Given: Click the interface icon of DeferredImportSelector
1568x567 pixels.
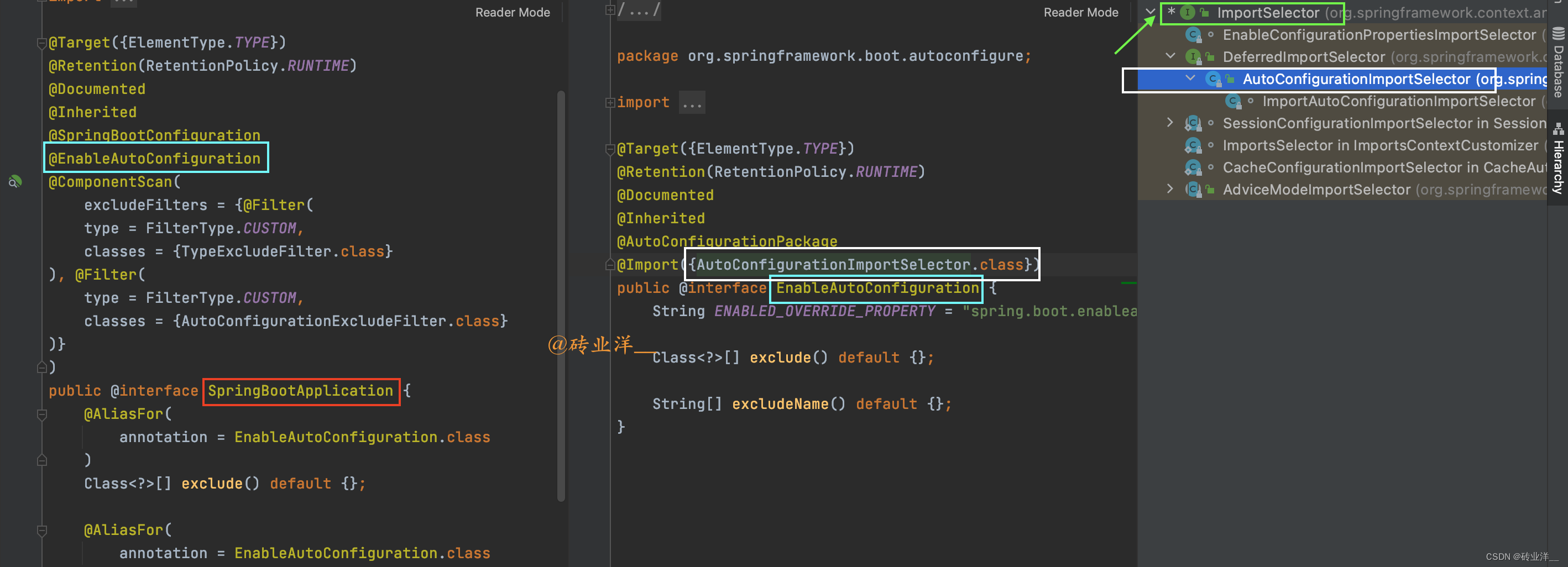Looking at the screenshot, I should click(x=1193, y=57).
